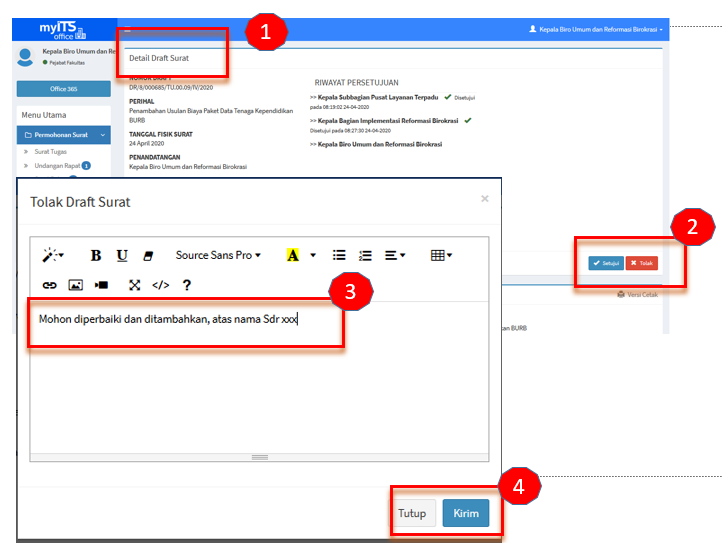Switch the editor to fullscreen mode
This screenshot has height=543, width=722.
point(135,285)
